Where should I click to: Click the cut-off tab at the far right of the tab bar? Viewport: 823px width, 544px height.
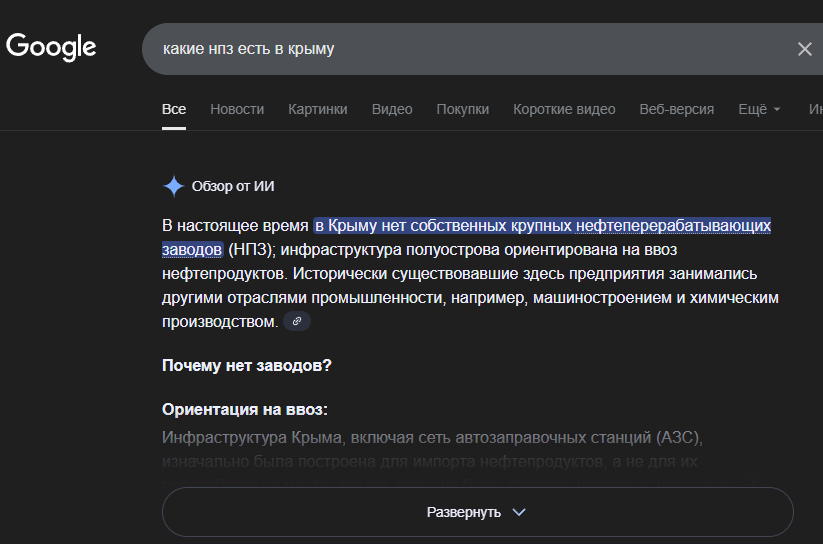815,109
